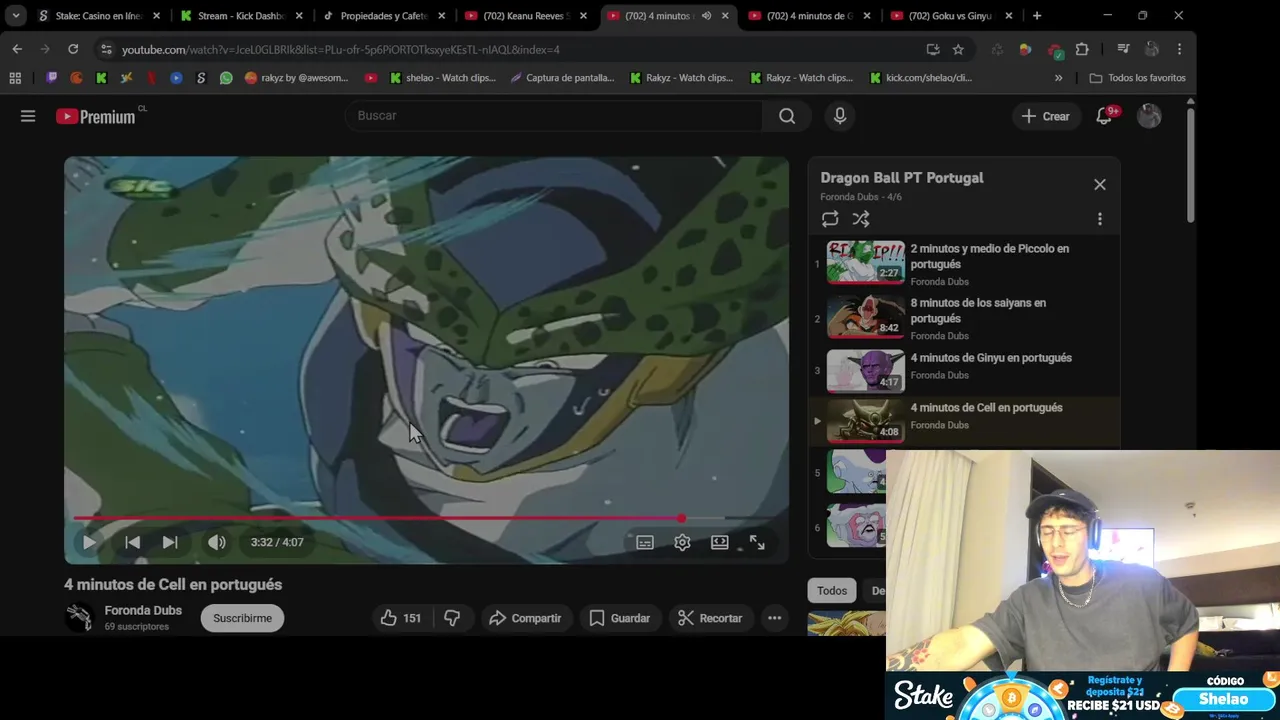Image resolution: width=1280 pixels, height=720 pixels.
Task: Close the Dragon Ball PT Portugal playlist panel
Action: point(1100,184)
